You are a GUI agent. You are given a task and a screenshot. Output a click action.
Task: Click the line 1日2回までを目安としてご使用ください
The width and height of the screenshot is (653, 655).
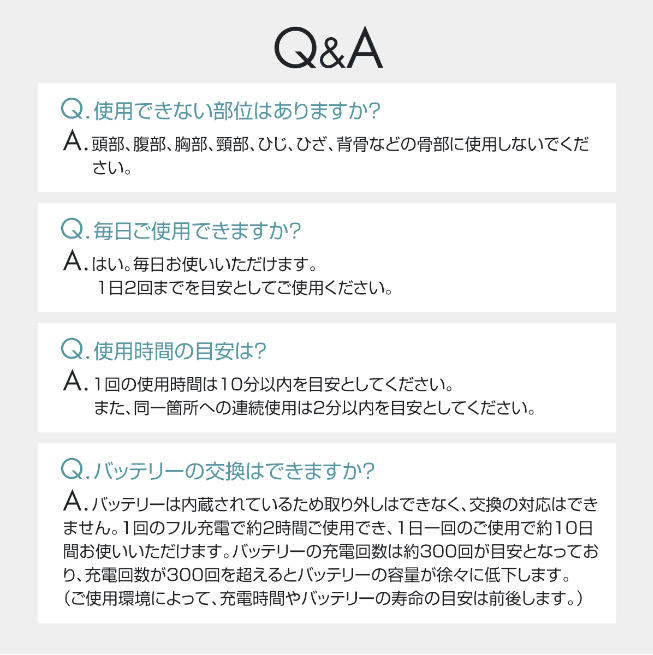point(245,288)
